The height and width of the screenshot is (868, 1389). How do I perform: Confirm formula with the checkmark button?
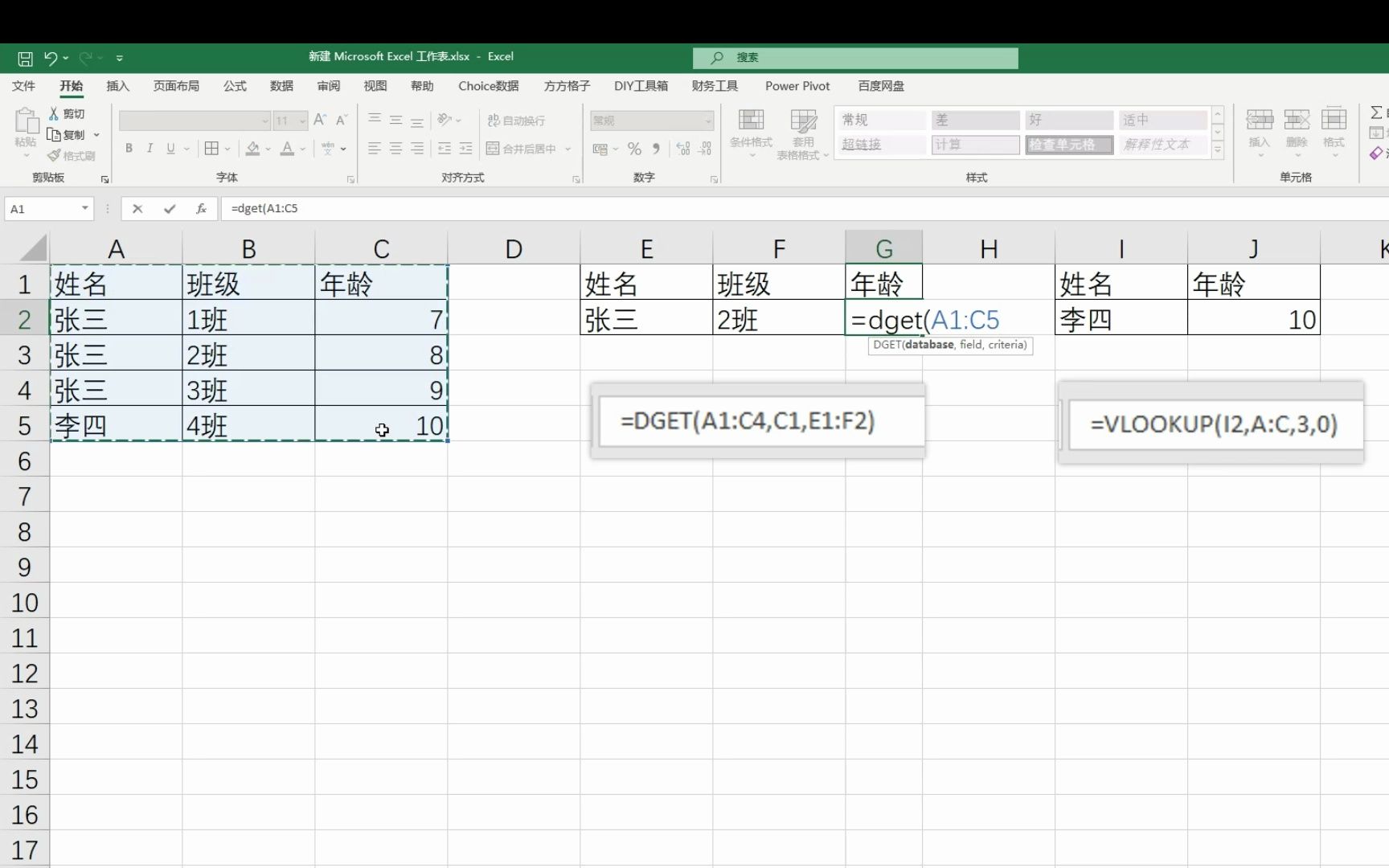click(x=169, y=209)
